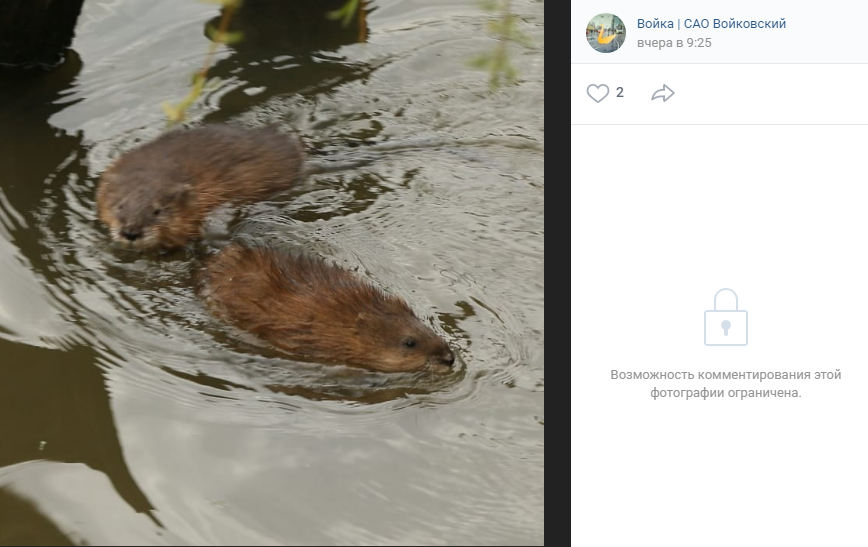Click the hanging willow branch in photo
The width and height of the screenshot is (868, 547).
click(202, 61)
